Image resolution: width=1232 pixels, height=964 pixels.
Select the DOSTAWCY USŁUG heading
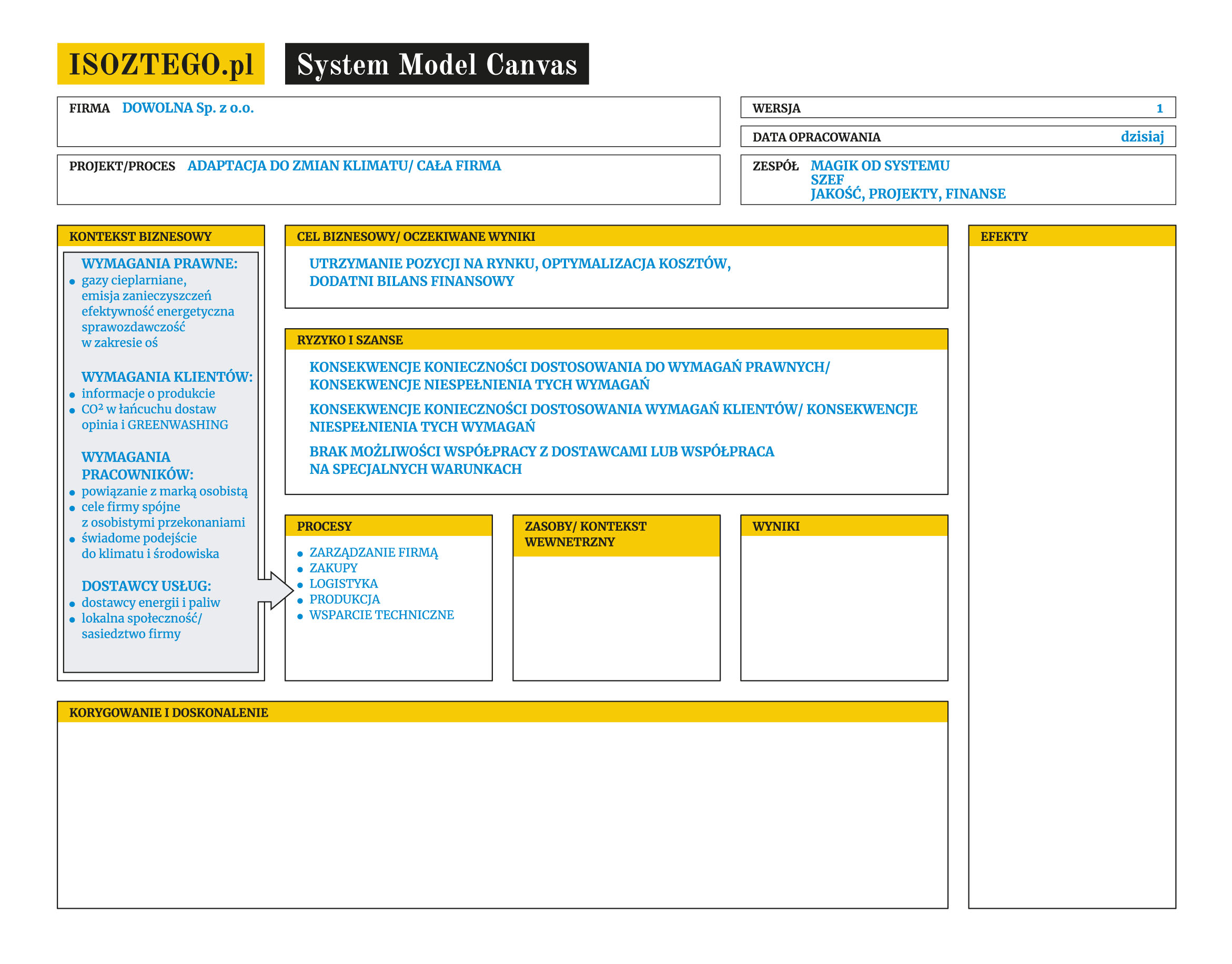146,586
